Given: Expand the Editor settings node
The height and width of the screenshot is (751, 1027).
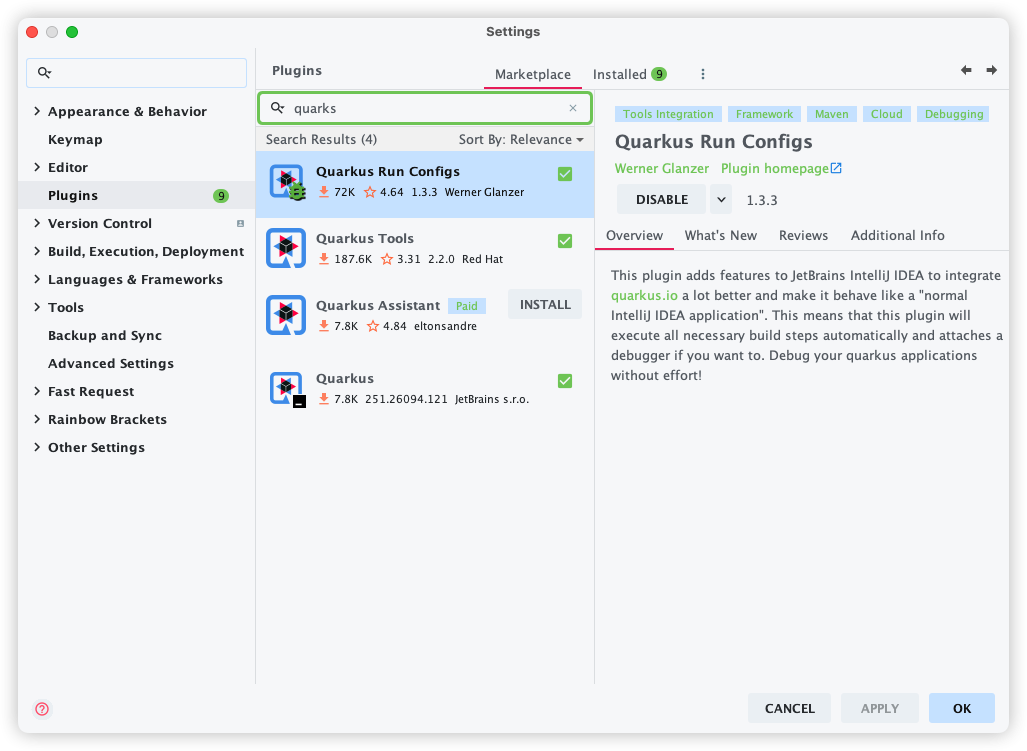Looking at the screenshot, I should click(x=37, y=167).
